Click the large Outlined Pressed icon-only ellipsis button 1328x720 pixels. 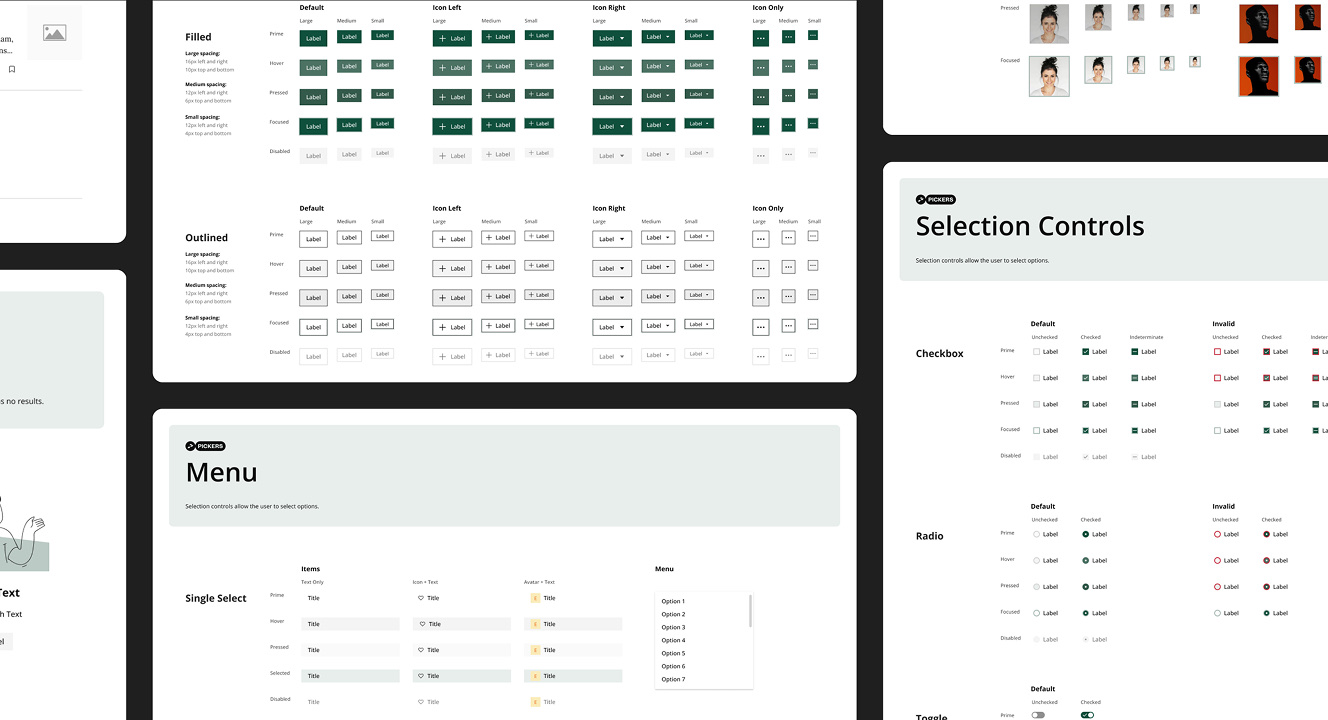click(x=761, y=298)
